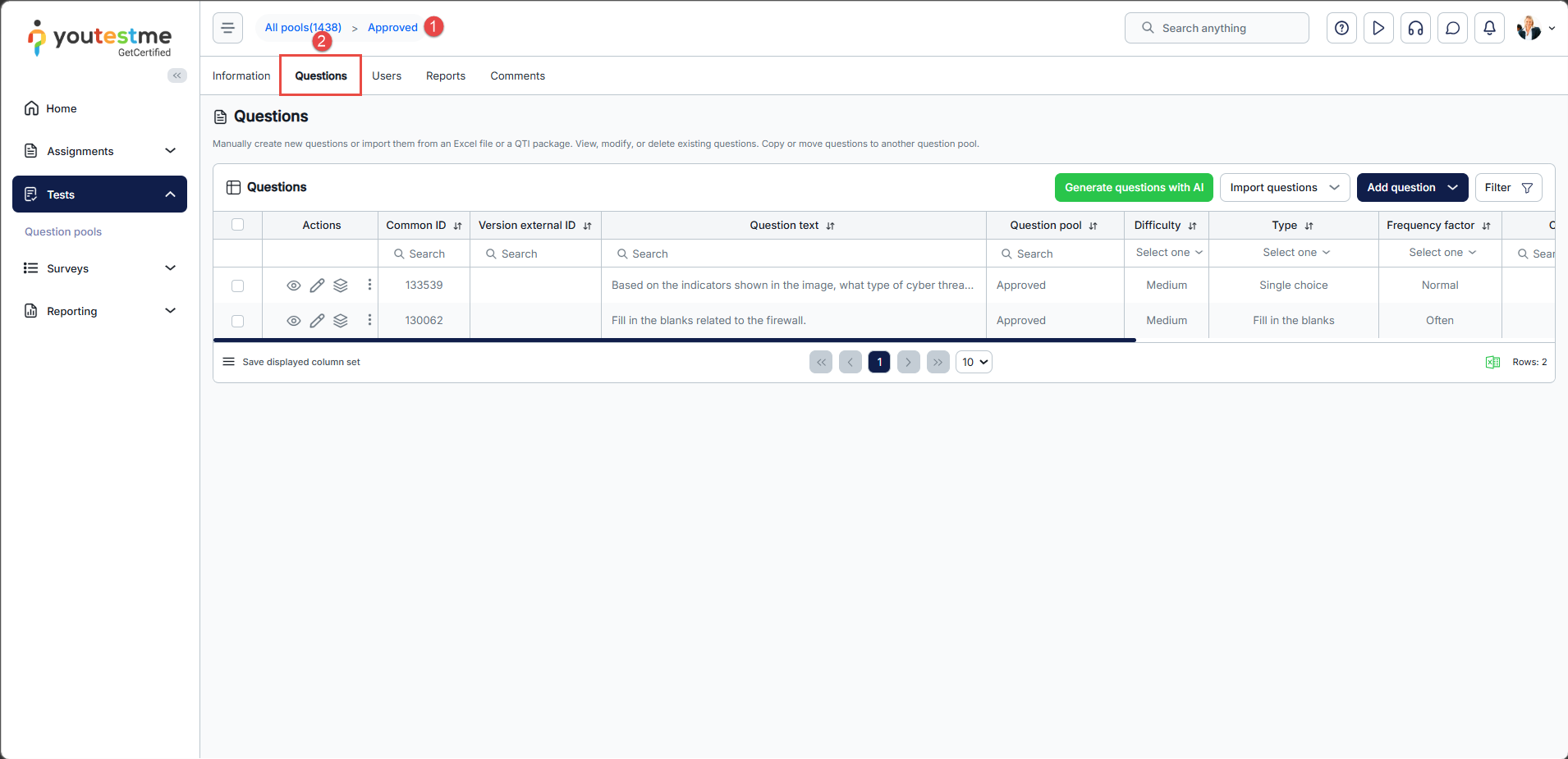Click the pencil edit icon for question 133539
1568x759 pixels.
[x=317, y=286]
